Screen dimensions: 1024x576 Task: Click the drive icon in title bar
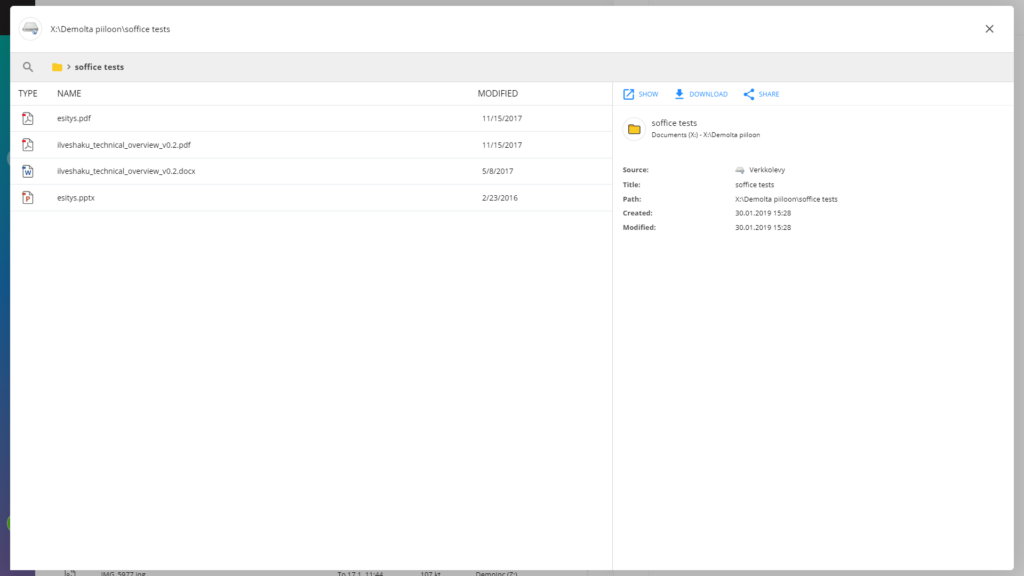point(31,29)
